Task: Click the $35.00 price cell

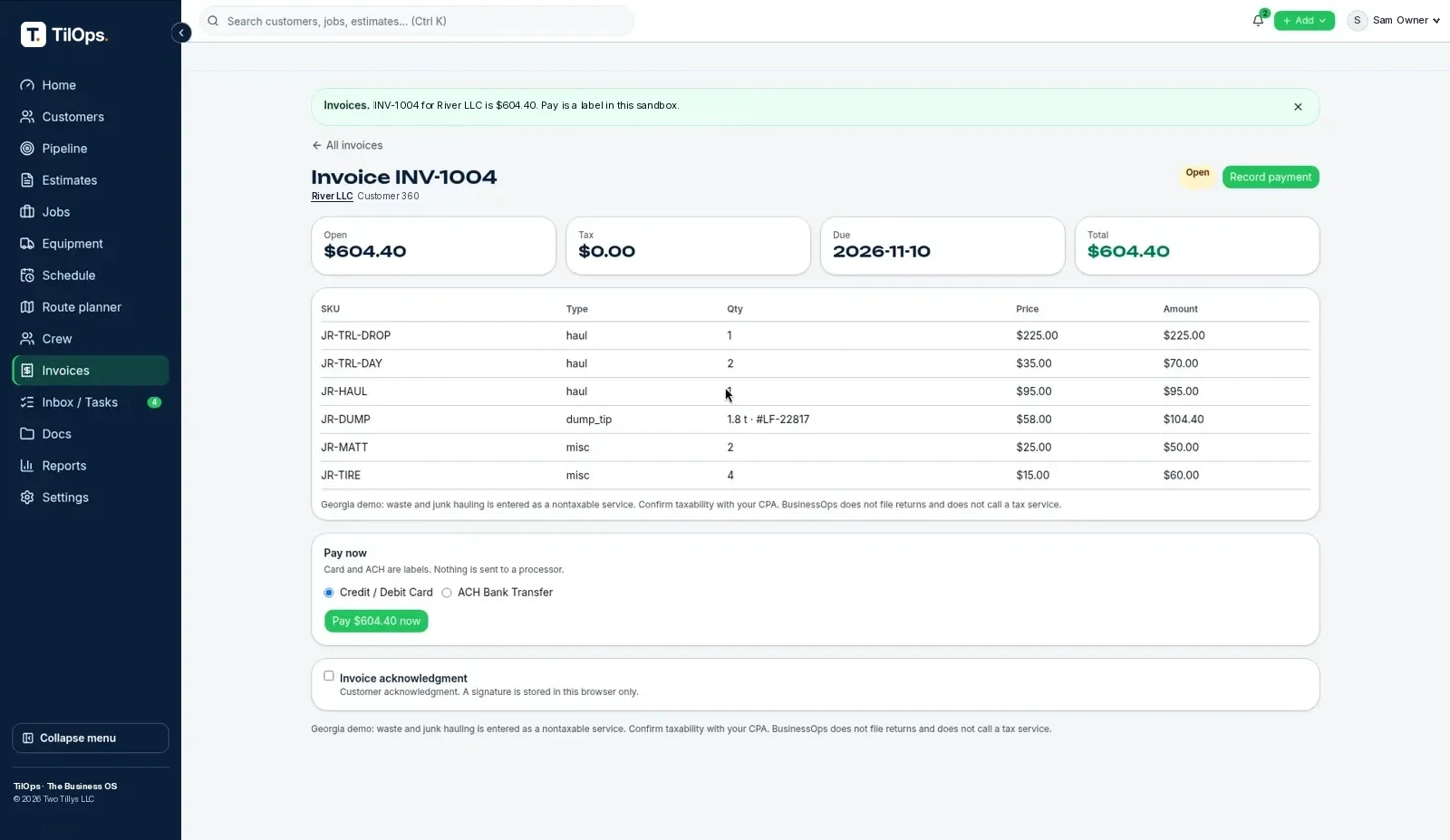Action: pos(1034,363)
